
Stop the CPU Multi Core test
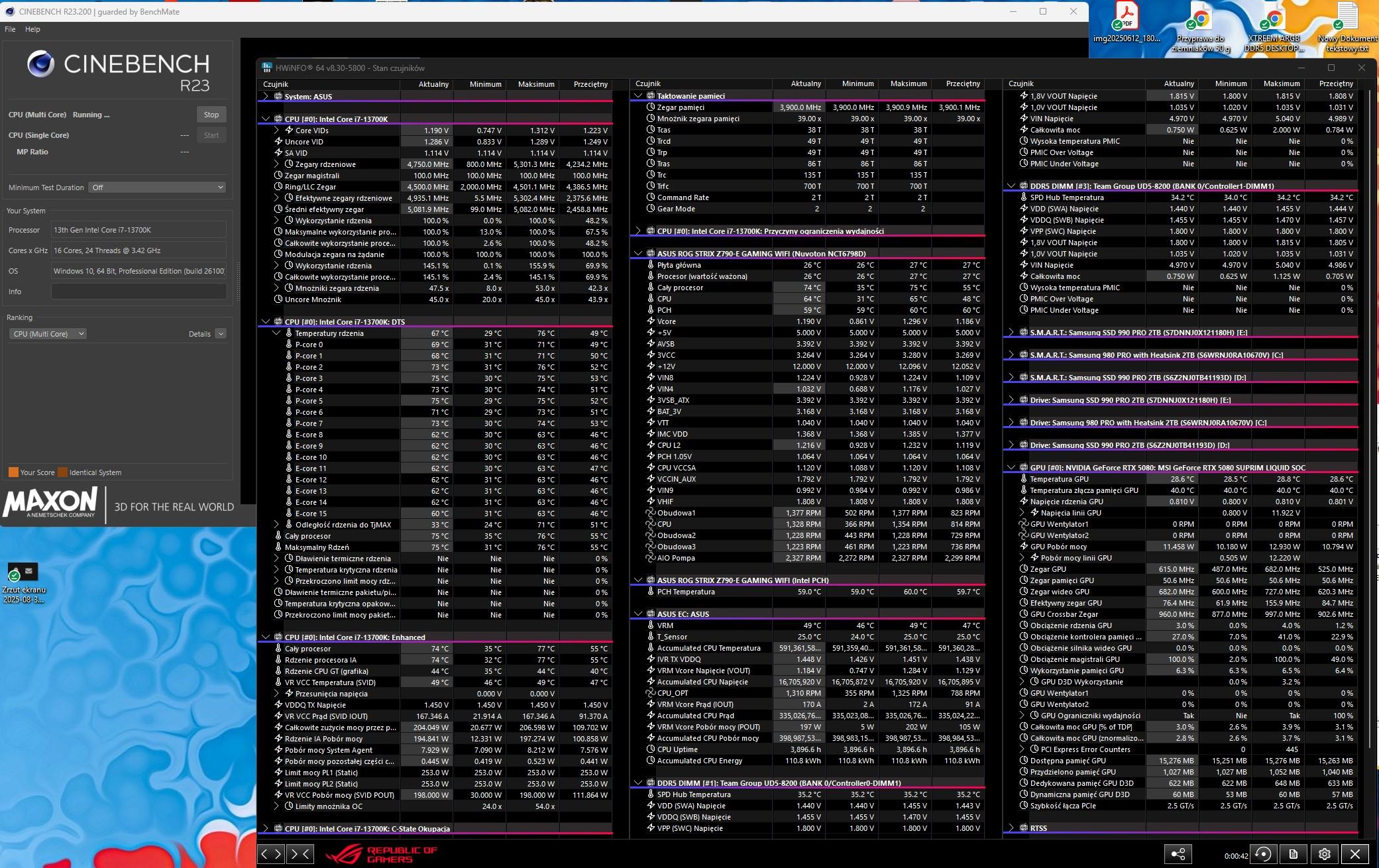point(211,115)
